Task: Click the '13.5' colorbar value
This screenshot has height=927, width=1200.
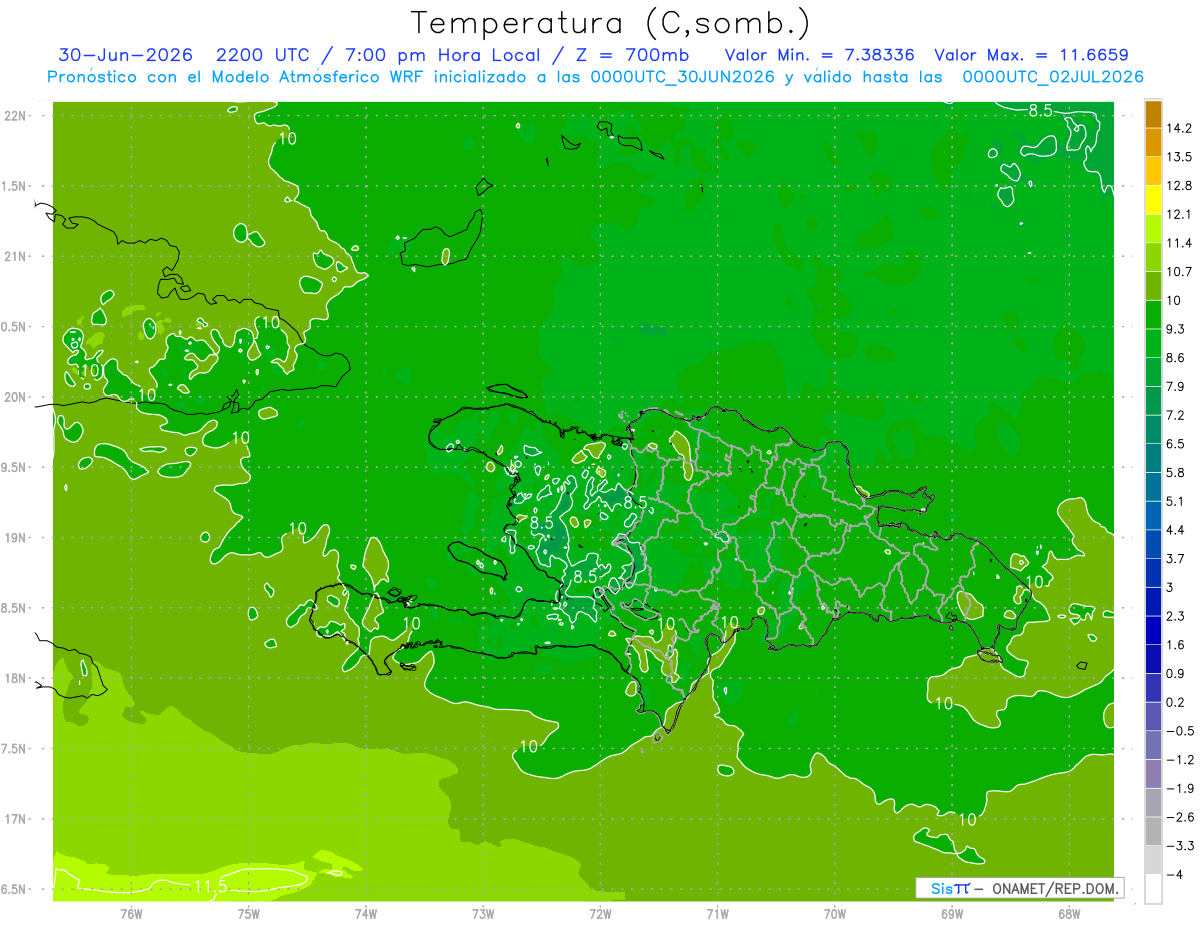Action: coord(1180,157)
